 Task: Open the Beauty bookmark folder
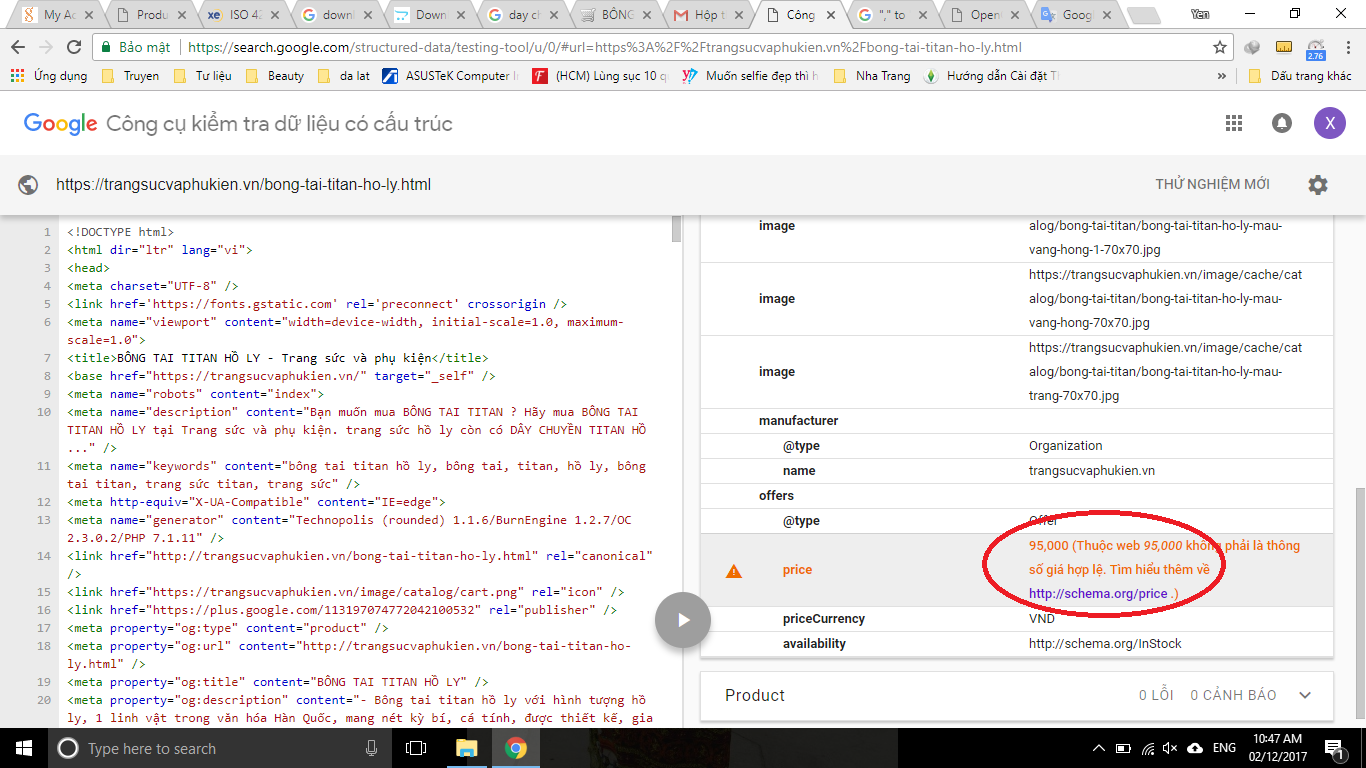275,76
